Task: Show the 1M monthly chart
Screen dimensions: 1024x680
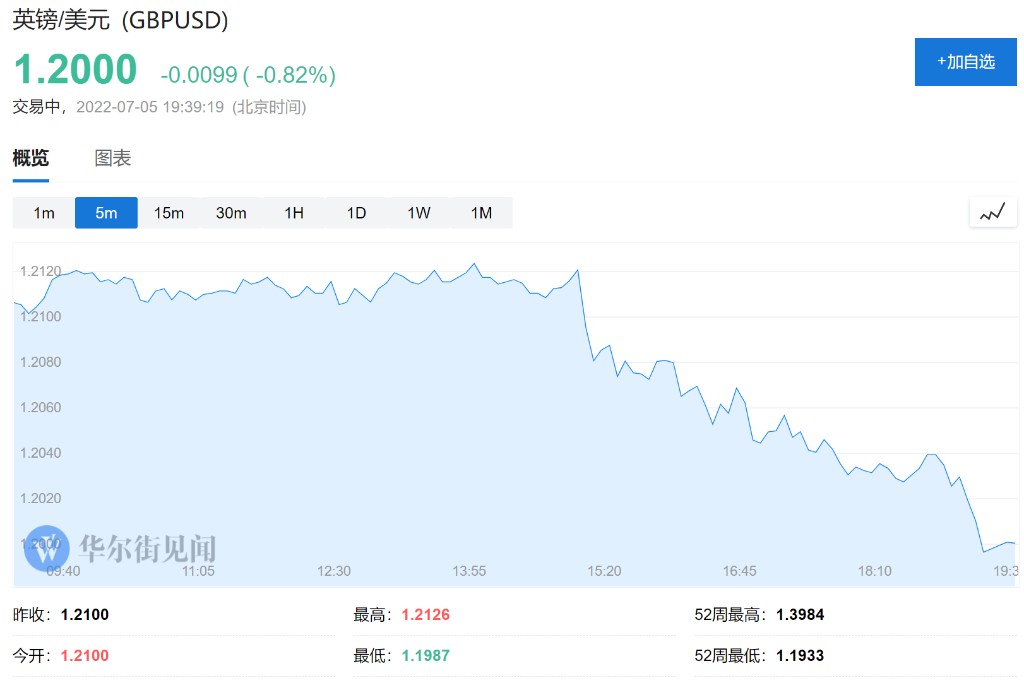Action: pos(481,212)
